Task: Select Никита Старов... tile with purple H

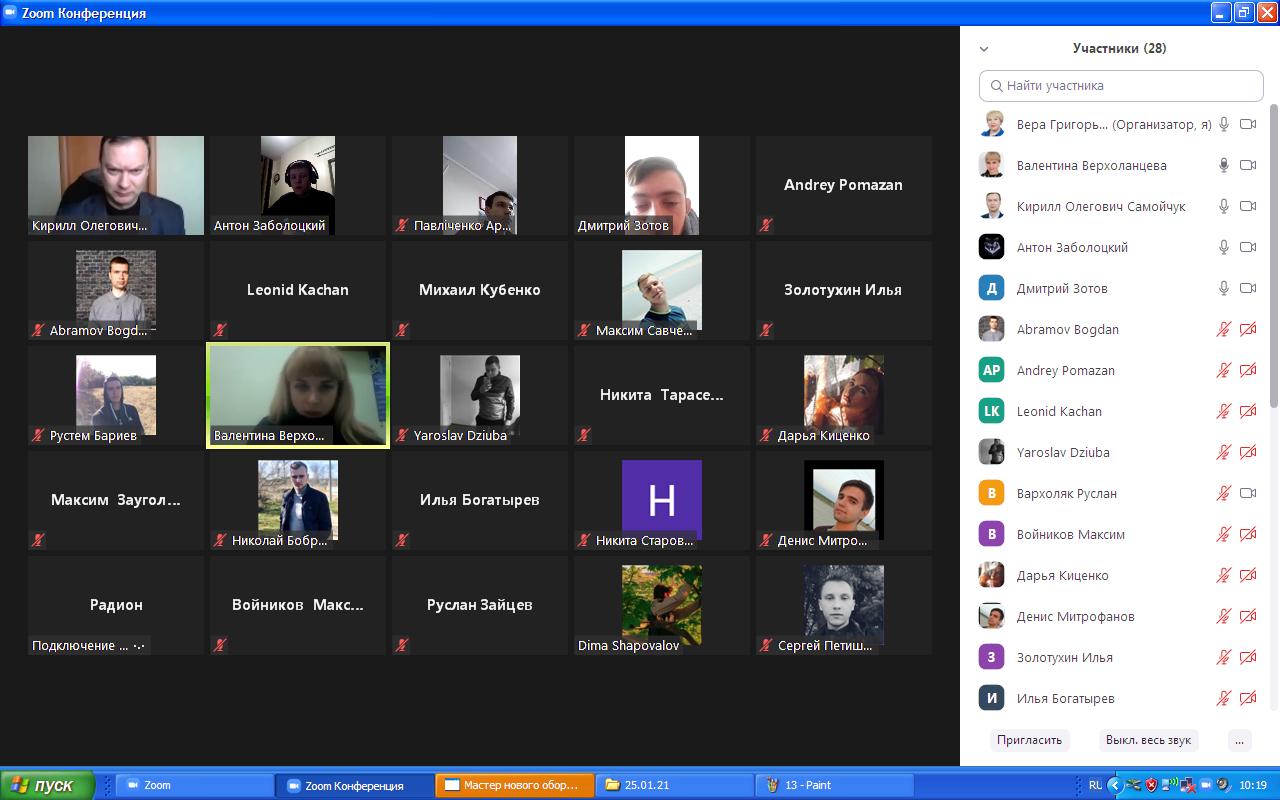Action: [x=662, y=500]
